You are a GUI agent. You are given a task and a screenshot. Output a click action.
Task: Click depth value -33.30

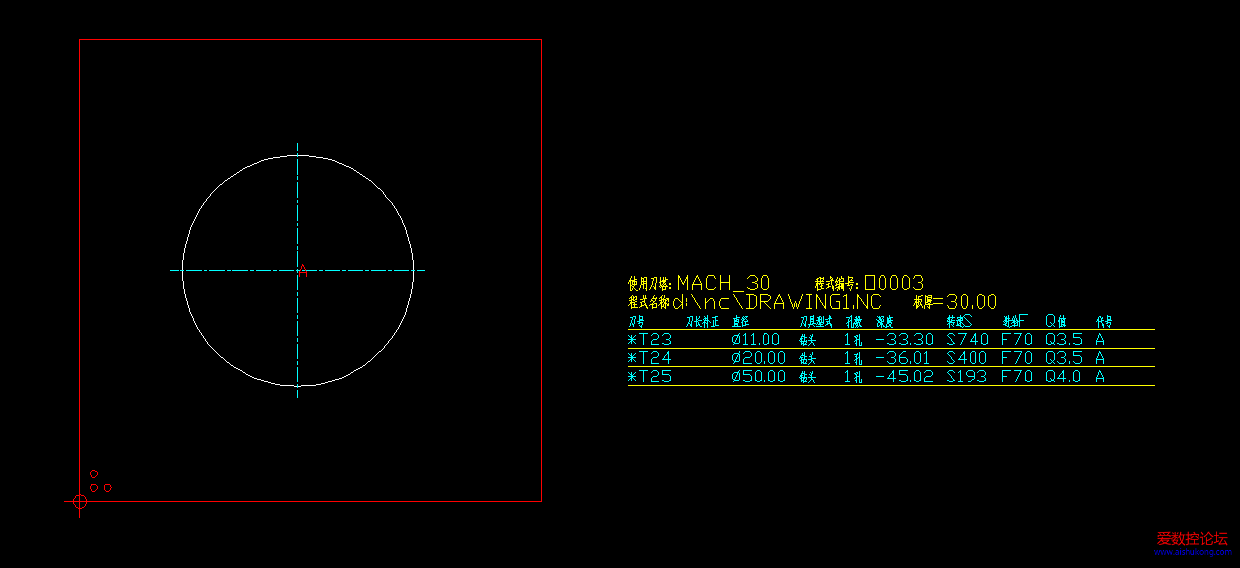[904, 340]
